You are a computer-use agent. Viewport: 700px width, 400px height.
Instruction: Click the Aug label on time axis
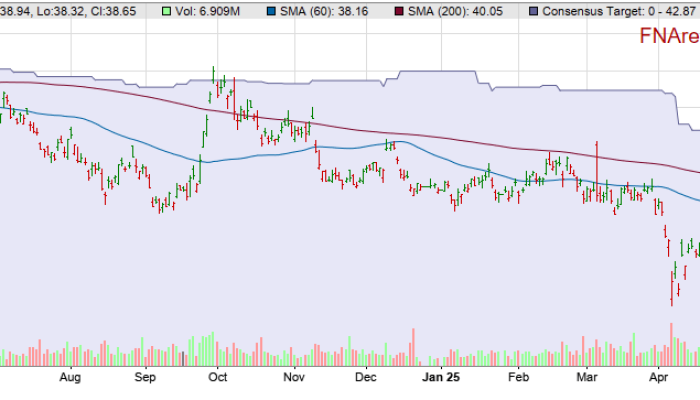pos(69,378)
